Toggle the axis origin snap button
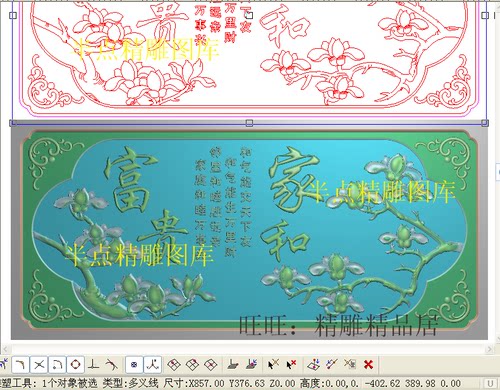The image size is (500, 390). (x=153, y=365)
